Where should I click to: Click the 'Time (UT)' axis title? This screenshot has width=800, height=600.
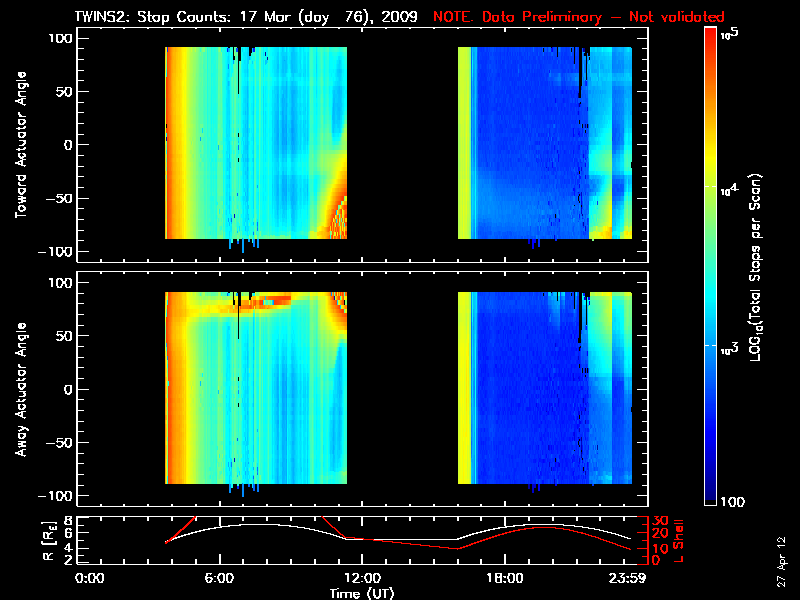(x=362, y=593)
